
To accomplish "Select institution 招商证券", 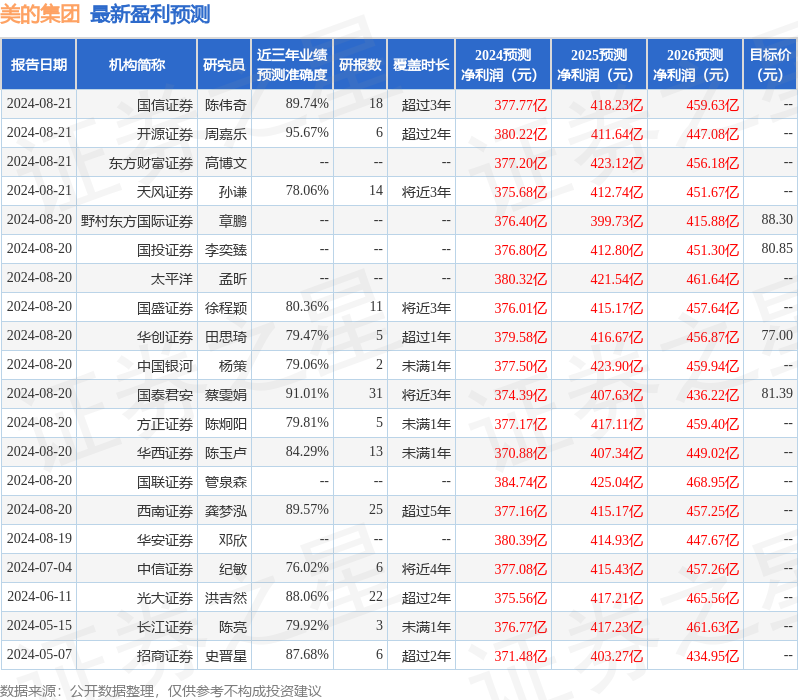I will coord(165,656).
